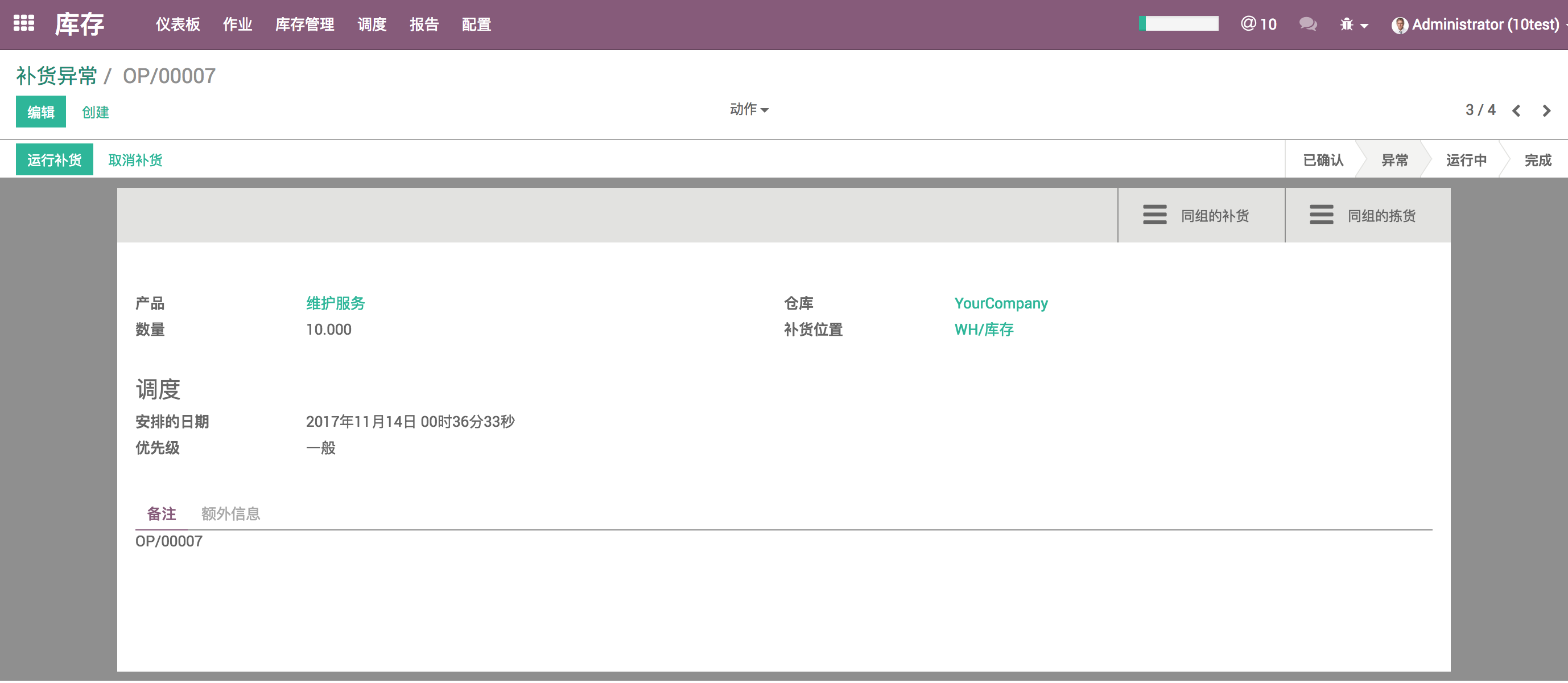Open conversations with the chat bubble icon
1568x683 pixels.
point(1307,24)
